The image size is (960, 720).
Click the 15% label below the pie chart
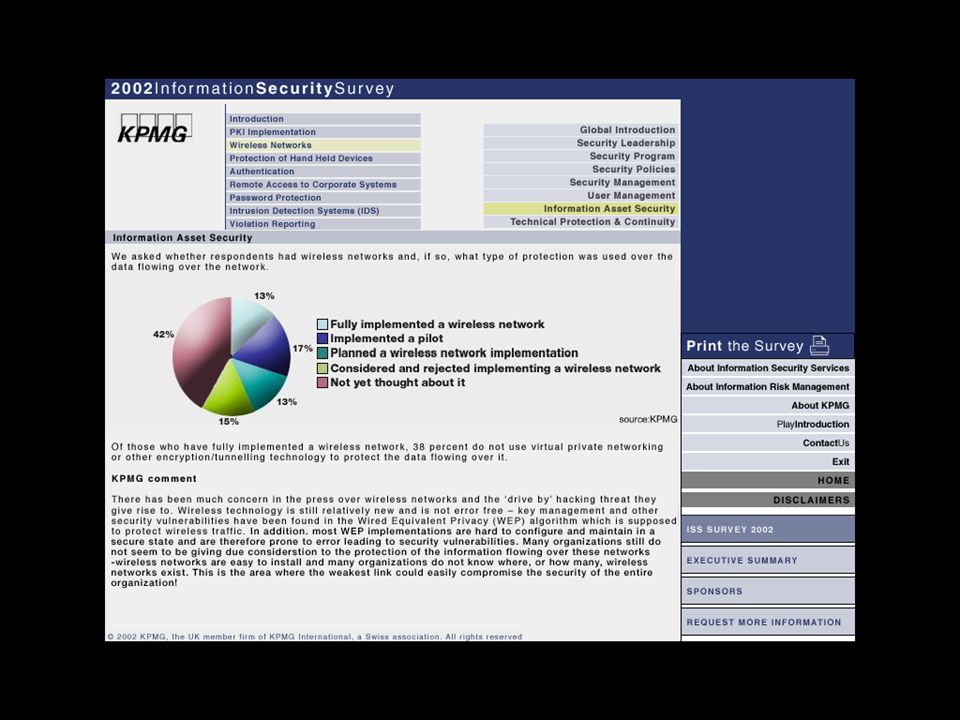point(228,421)
